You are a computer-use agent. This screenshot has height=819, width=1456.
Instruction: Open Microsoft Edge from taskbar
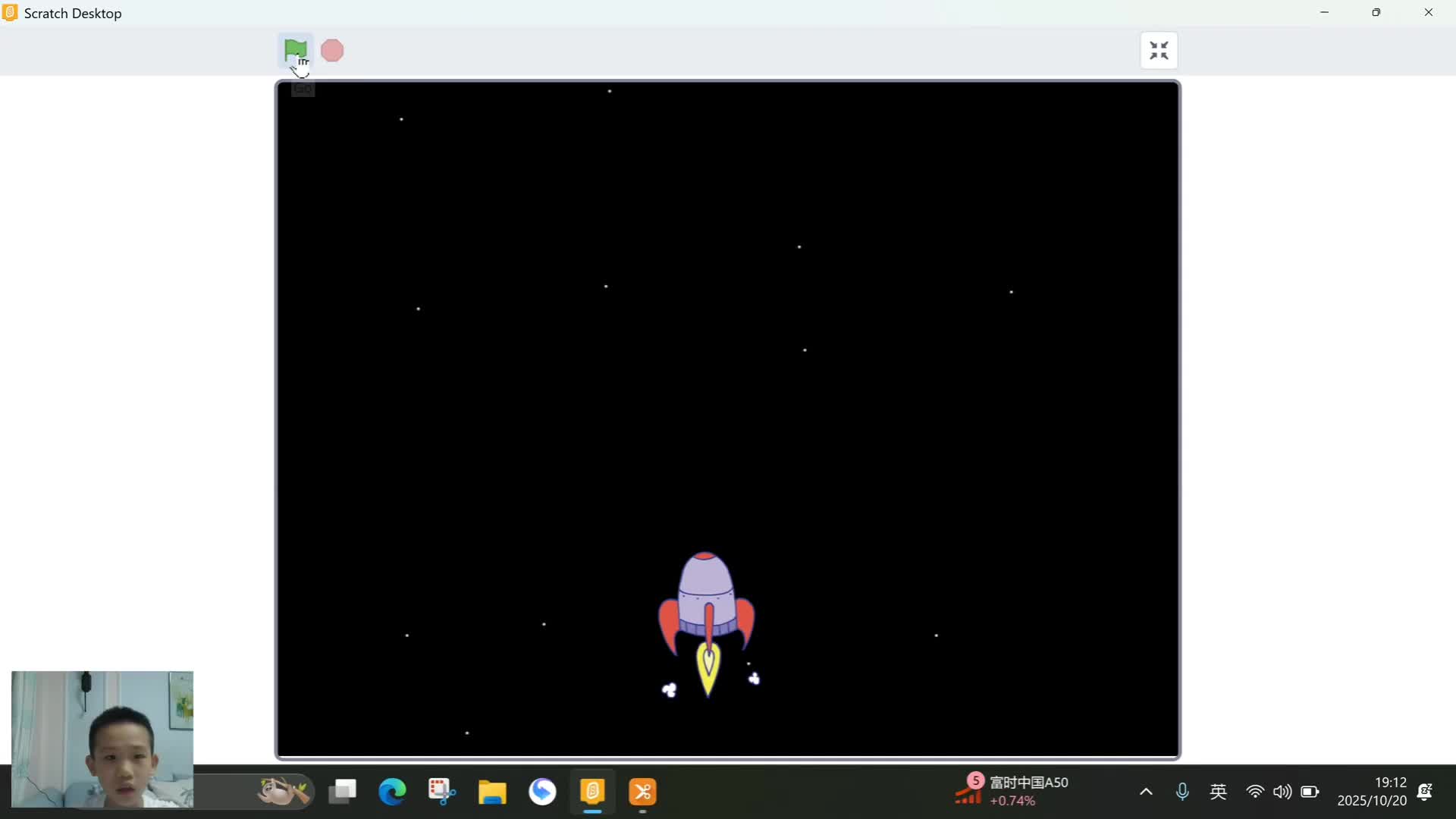click(x=392, y=792)
